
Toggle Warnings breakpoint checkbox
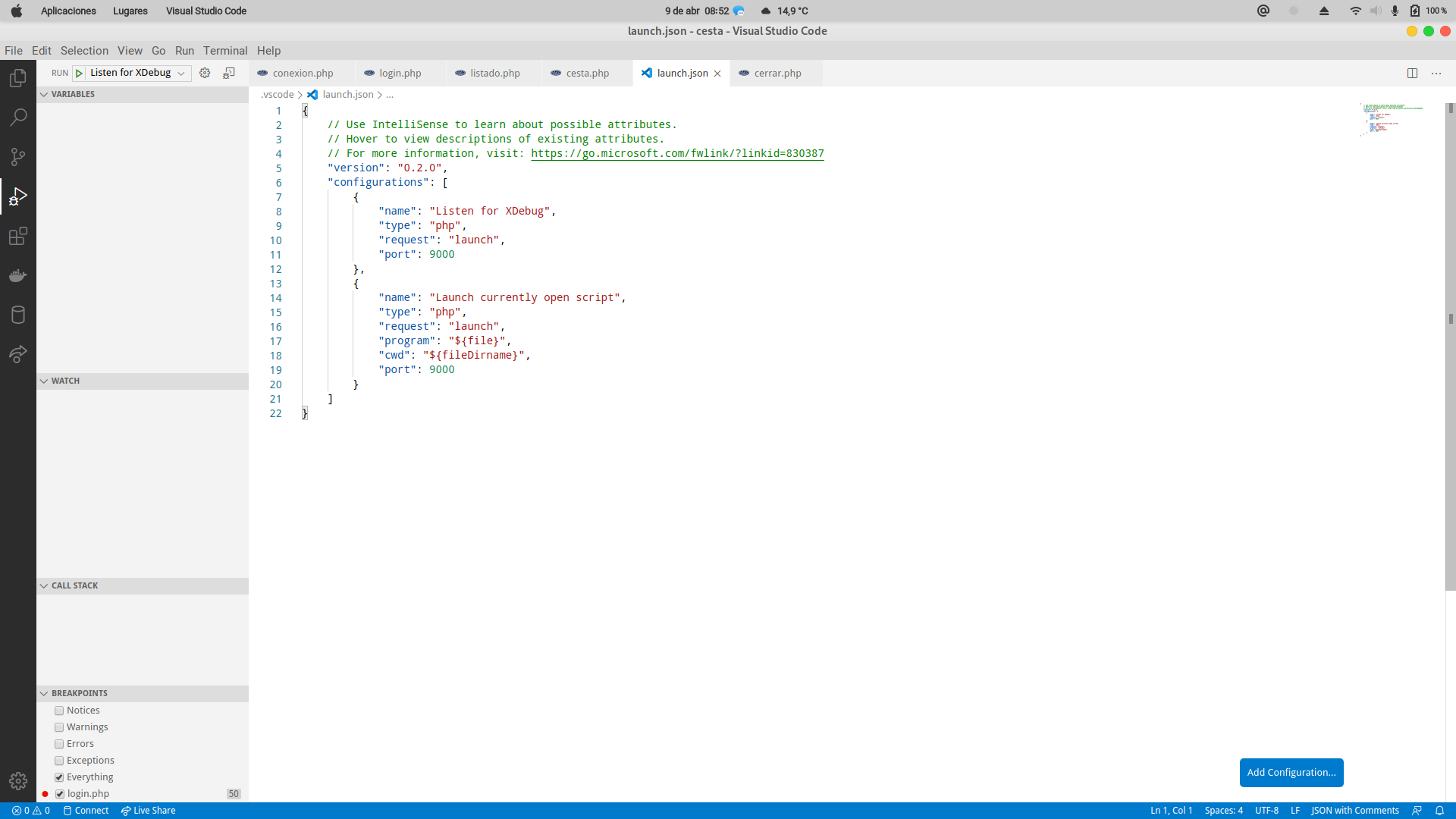coord(59,727)
